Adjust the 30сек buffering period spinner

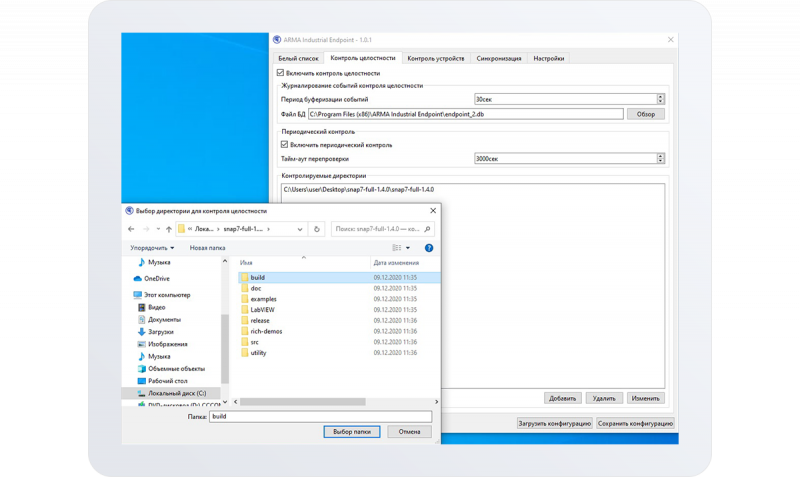coord(660,99)
